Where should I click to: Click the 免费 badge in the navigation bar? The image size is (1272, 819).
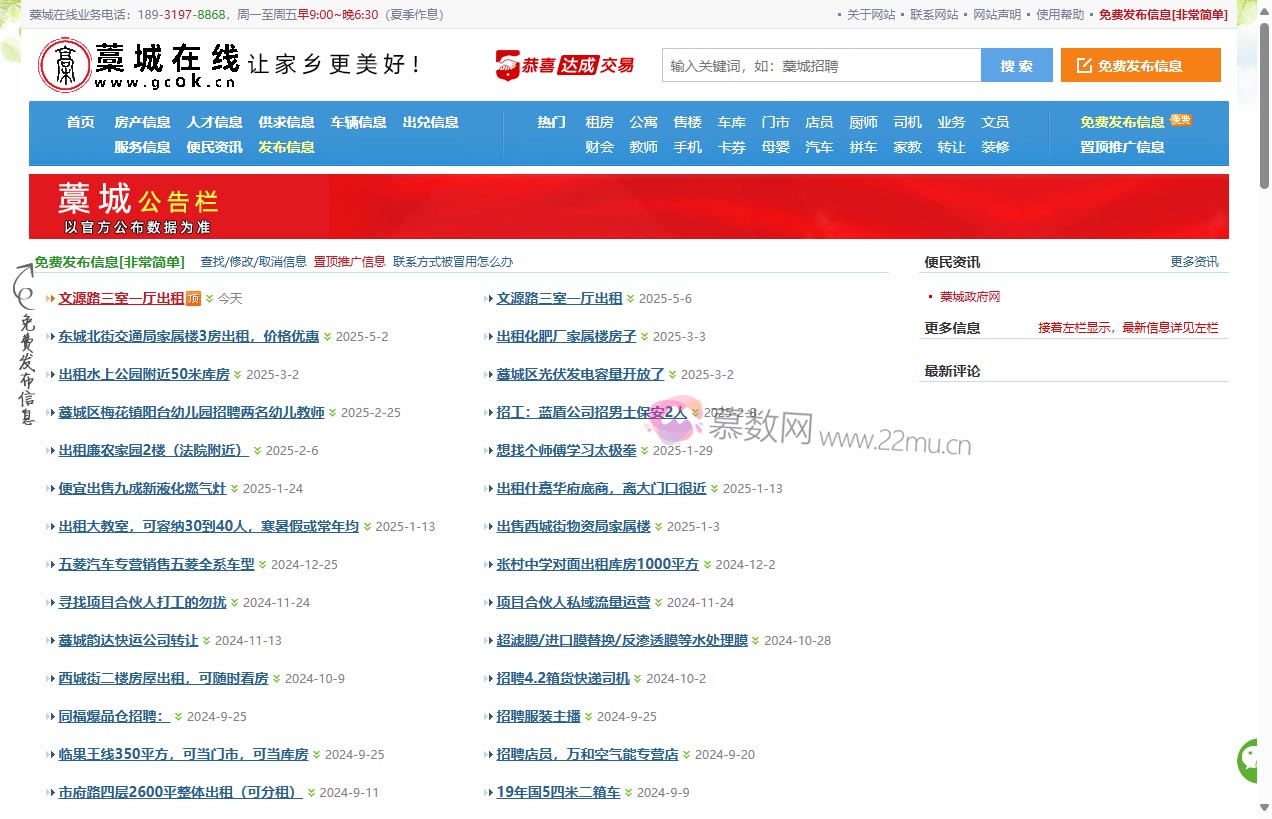point(1180,120)
